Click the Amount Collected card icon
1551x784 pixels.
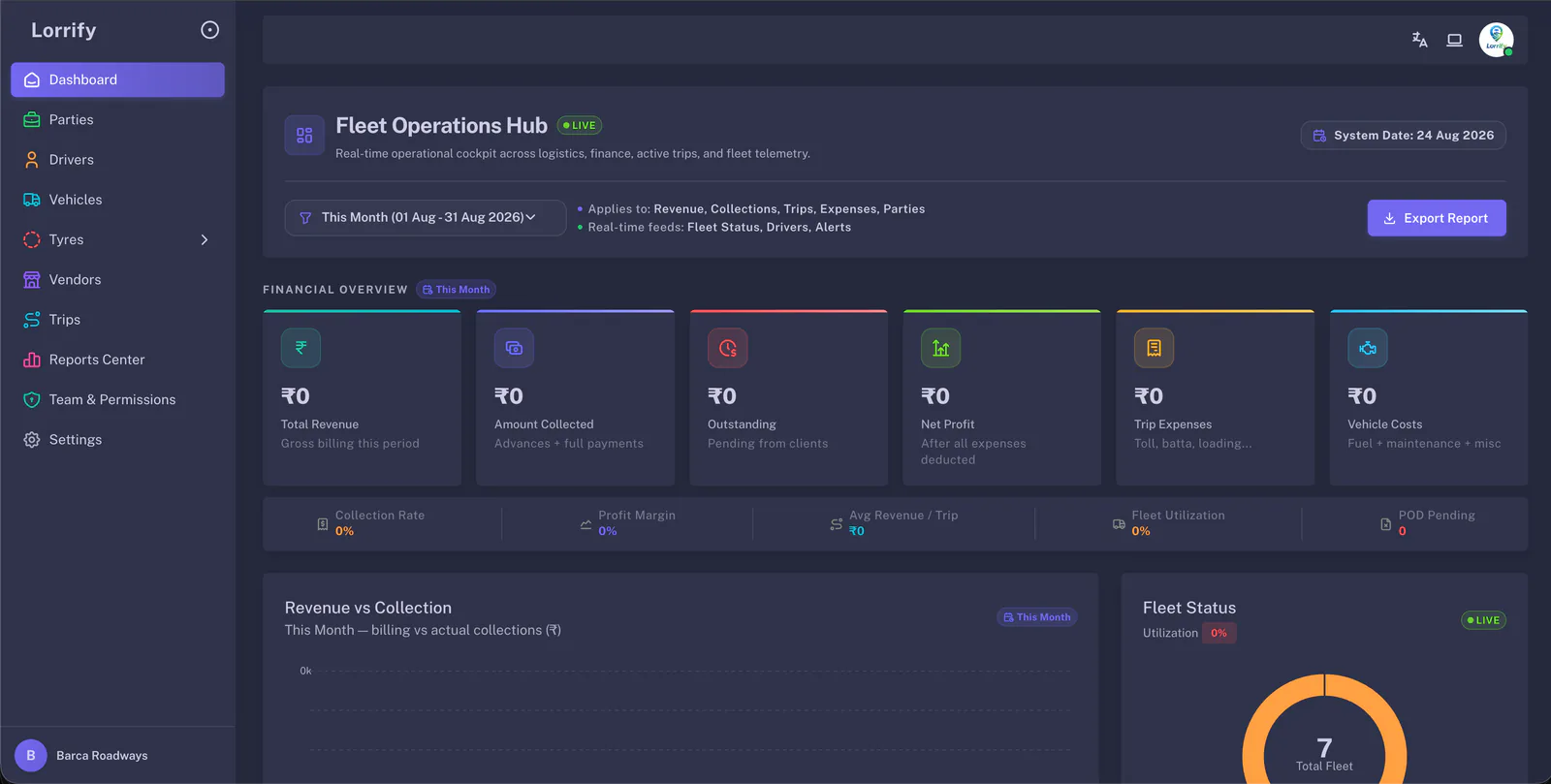coord(514,348)
